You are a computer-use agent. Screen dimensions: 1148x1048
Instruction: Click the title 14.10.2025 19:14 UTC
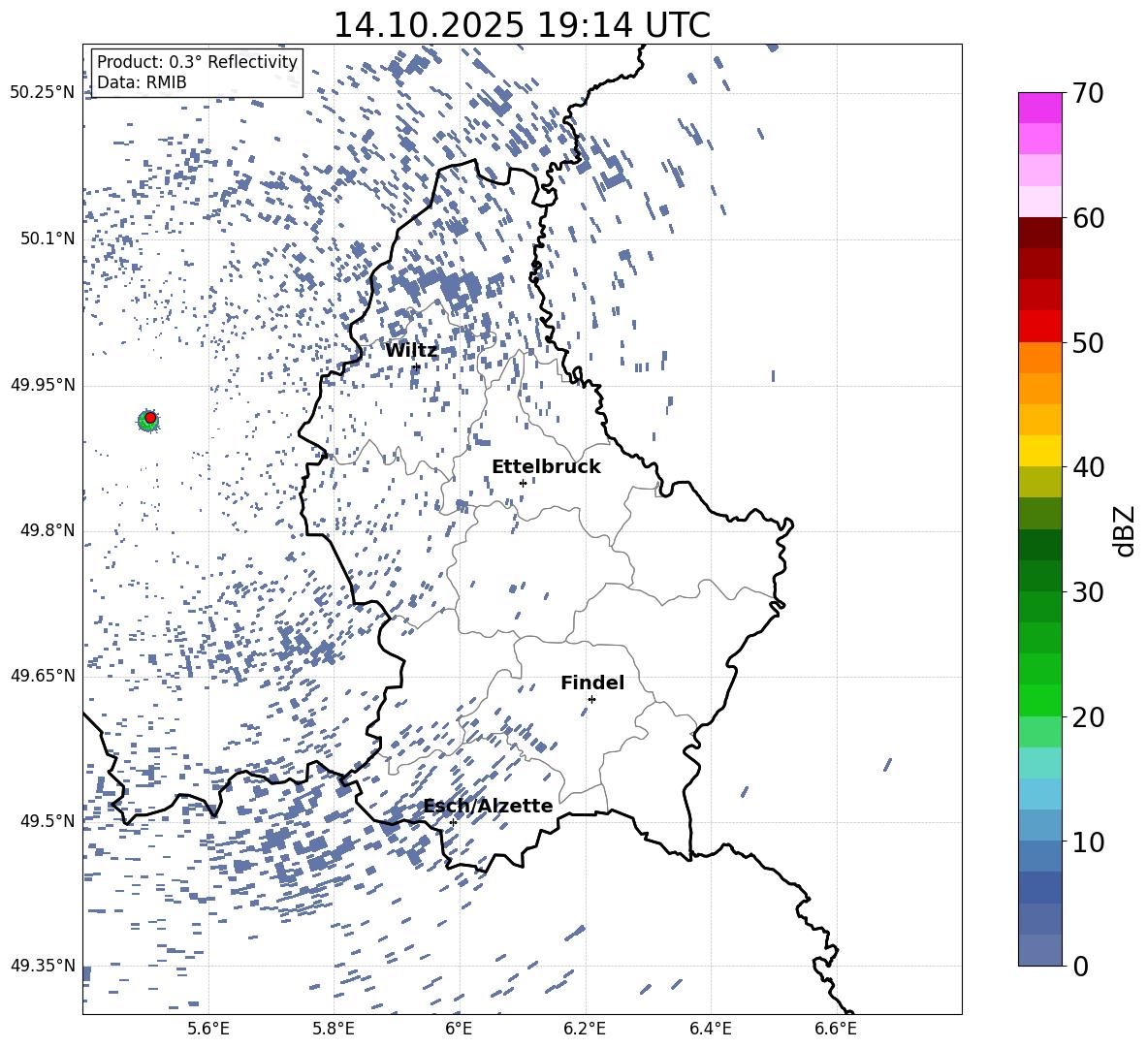(x=522, y=25)
